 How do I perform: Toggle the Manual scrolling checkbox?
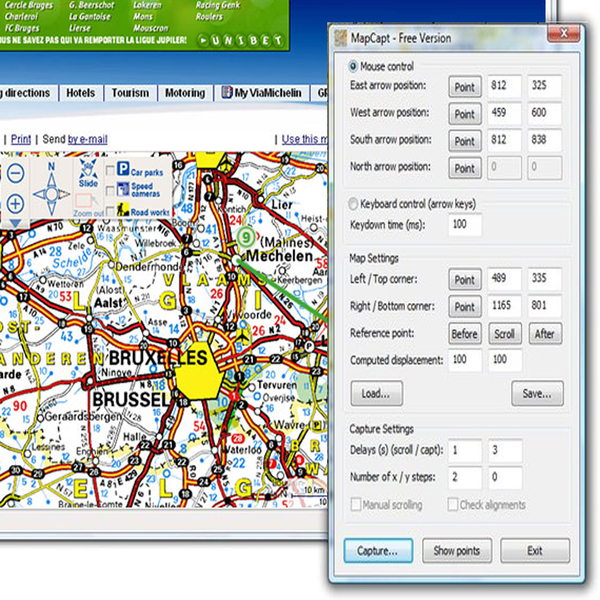356,504
